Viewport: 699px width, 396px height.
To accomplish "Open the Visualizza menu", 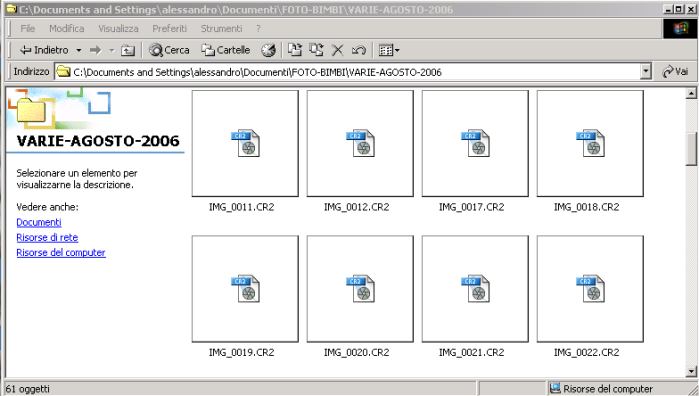I will (x=118, y=29).
